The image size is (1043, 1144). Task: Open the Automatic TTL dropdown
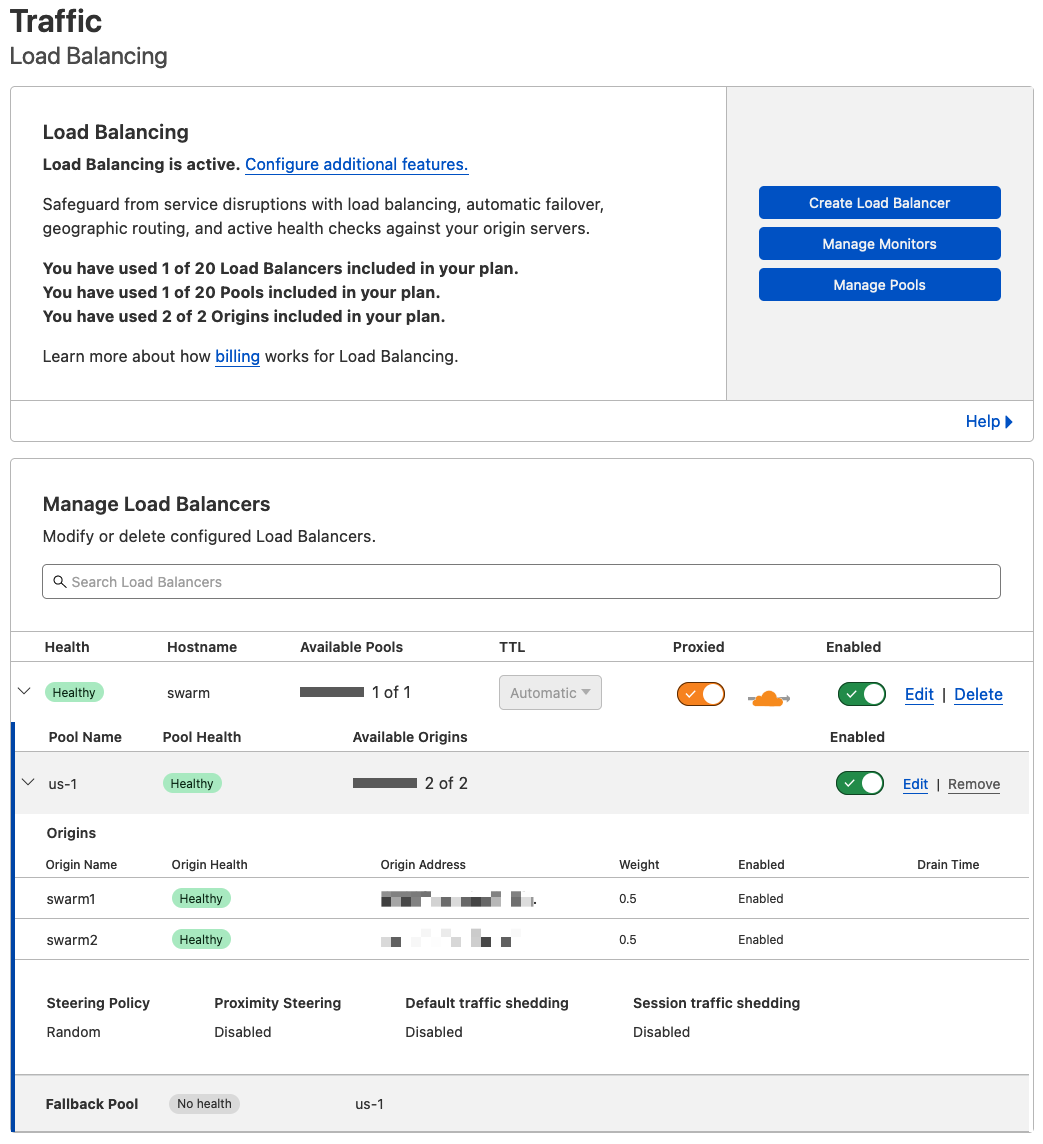point(550,692)
